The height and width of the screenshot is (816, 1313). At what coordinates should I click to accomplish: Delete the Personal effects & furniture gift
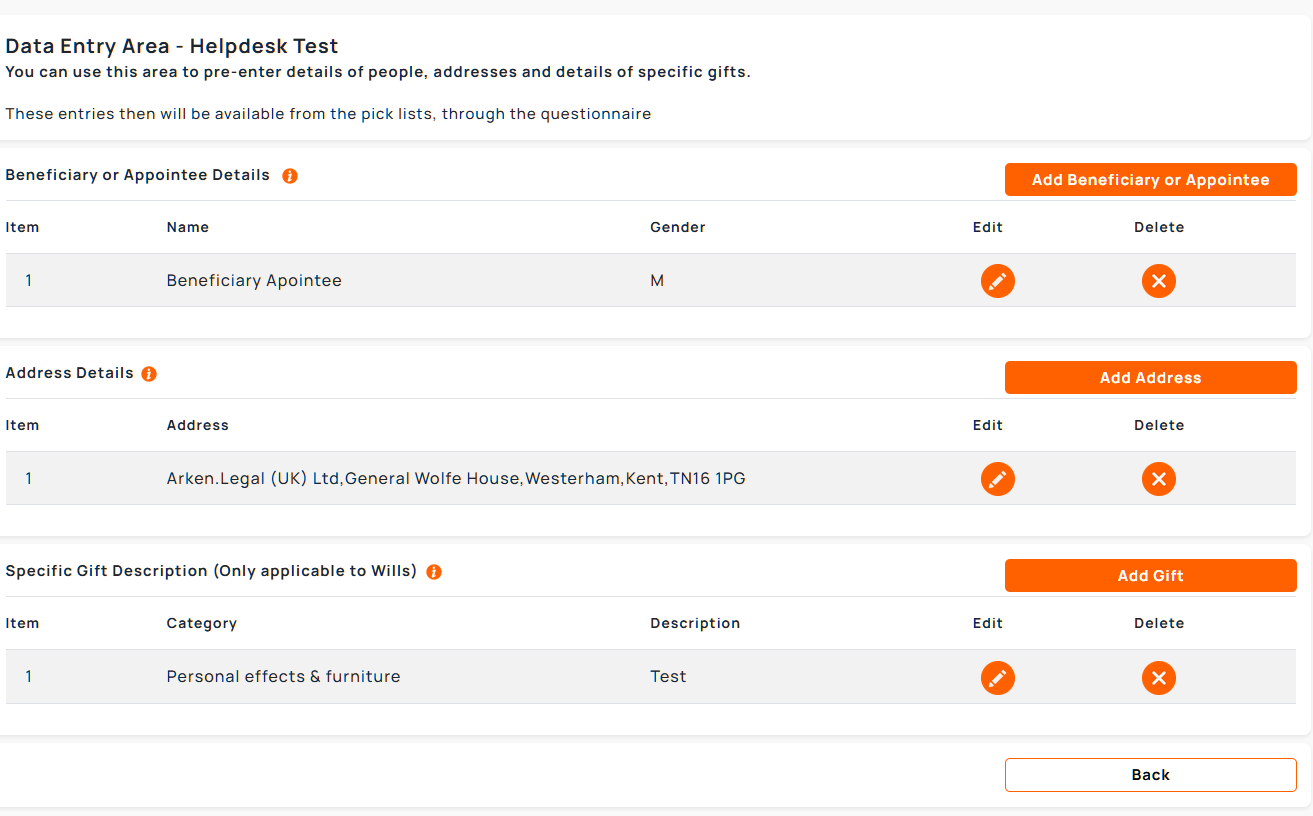point(1158,677)
